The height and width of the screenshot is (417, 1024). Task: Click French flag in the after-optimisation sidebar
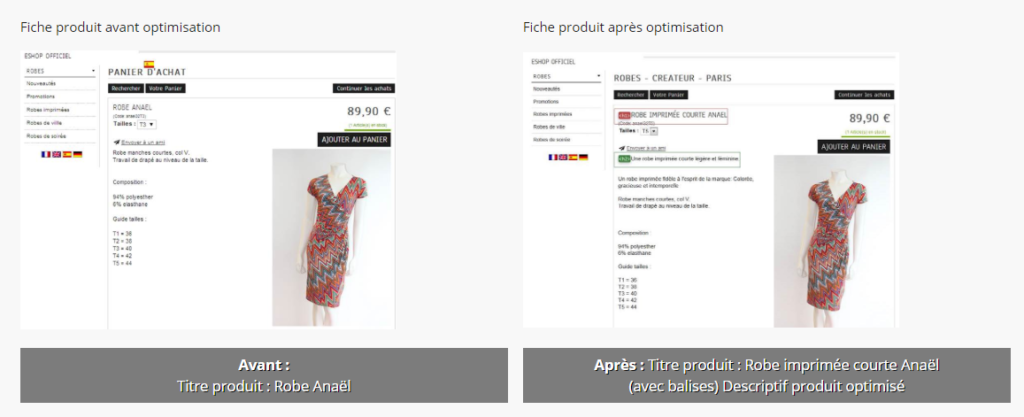552,157
